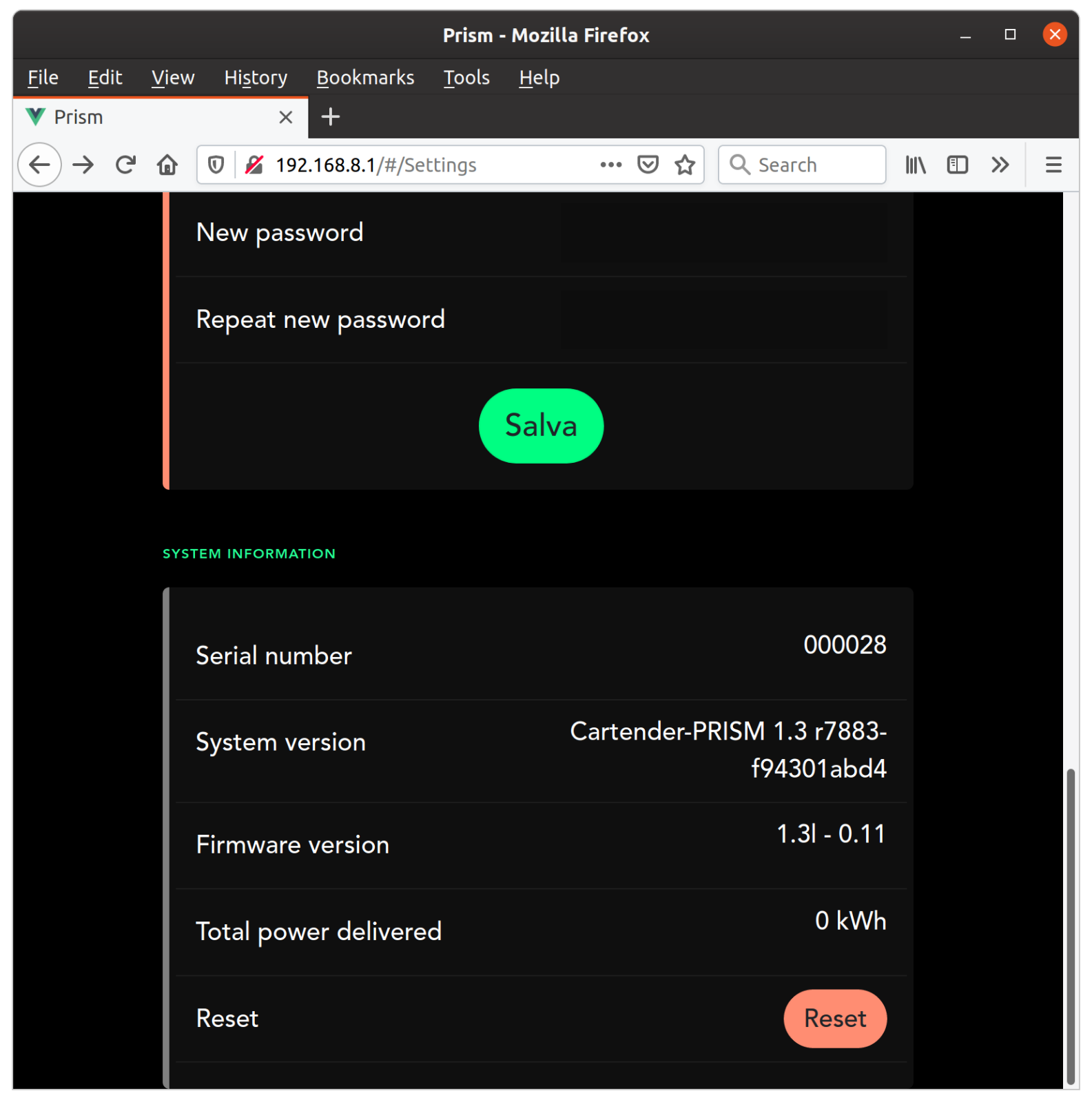Select the Prism browser tab
The height and width of the screenshot is (1102, 1092).
pyautogui.click(x=161, y=117)
